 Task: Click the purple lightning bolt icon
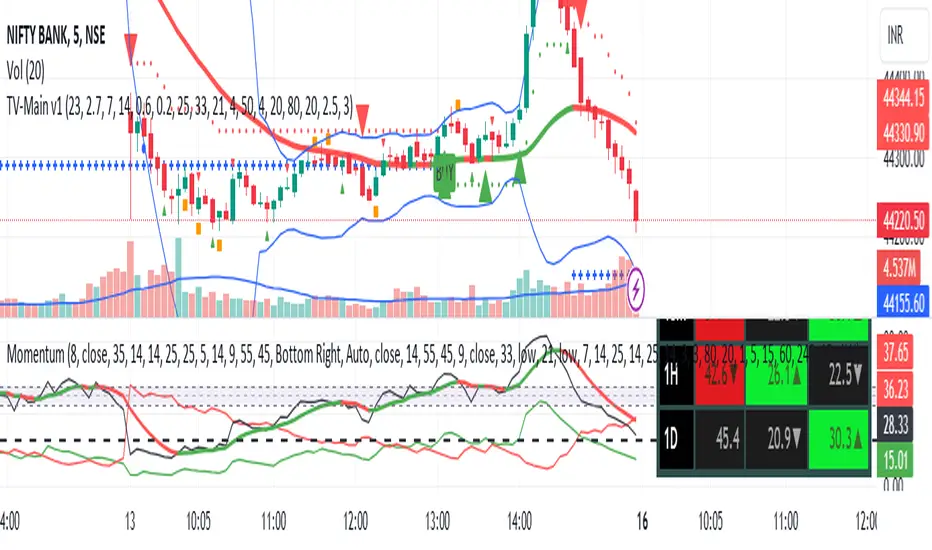[636, 290]
